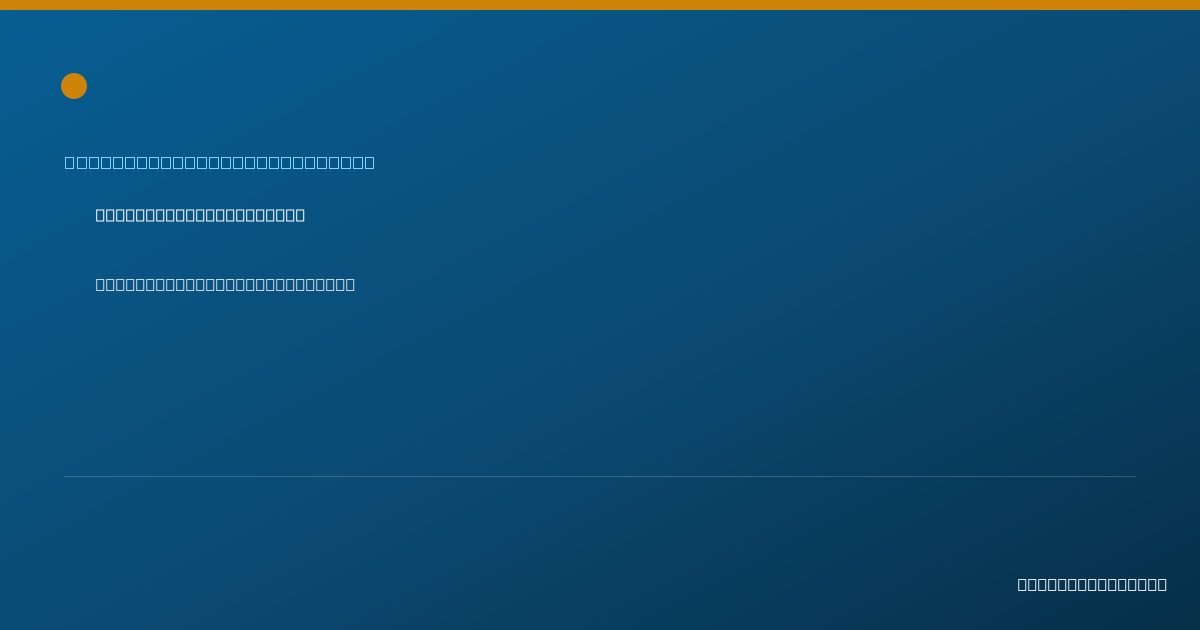The width and height of the screenshot is (1200, 630).
Task: Click the second indented white text line
Action: 225,284
